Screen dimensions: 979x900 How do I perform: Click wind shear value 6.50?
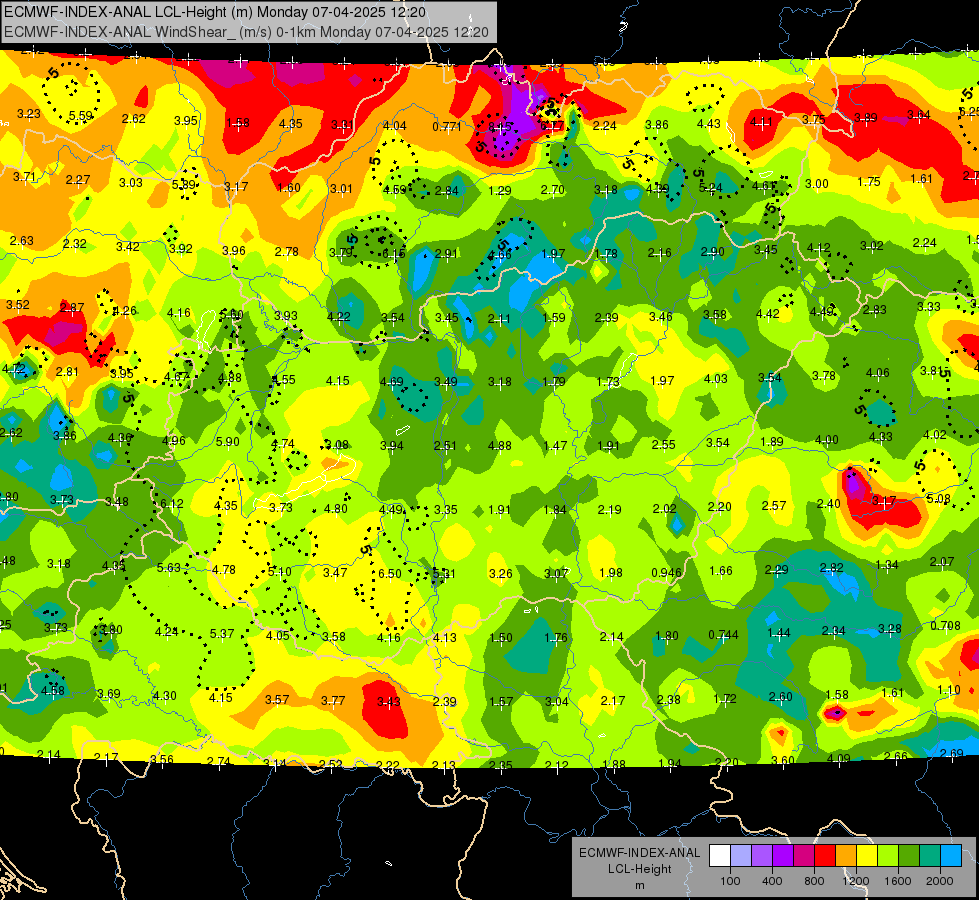click(x=390, y=573)
